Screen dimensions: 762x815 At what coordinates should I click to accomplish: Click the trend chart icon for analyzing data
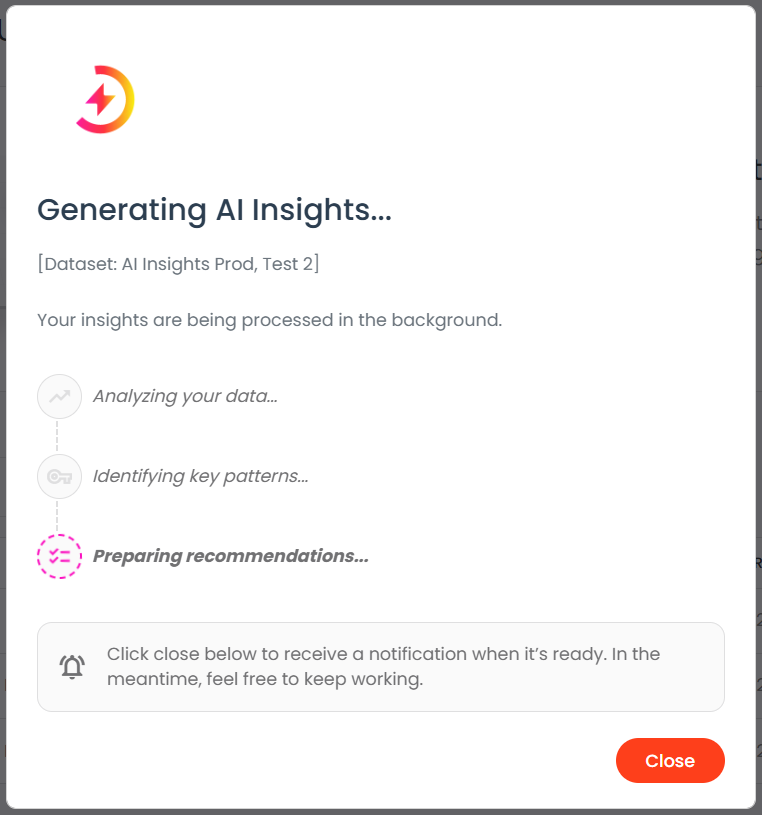pos(59,396)
